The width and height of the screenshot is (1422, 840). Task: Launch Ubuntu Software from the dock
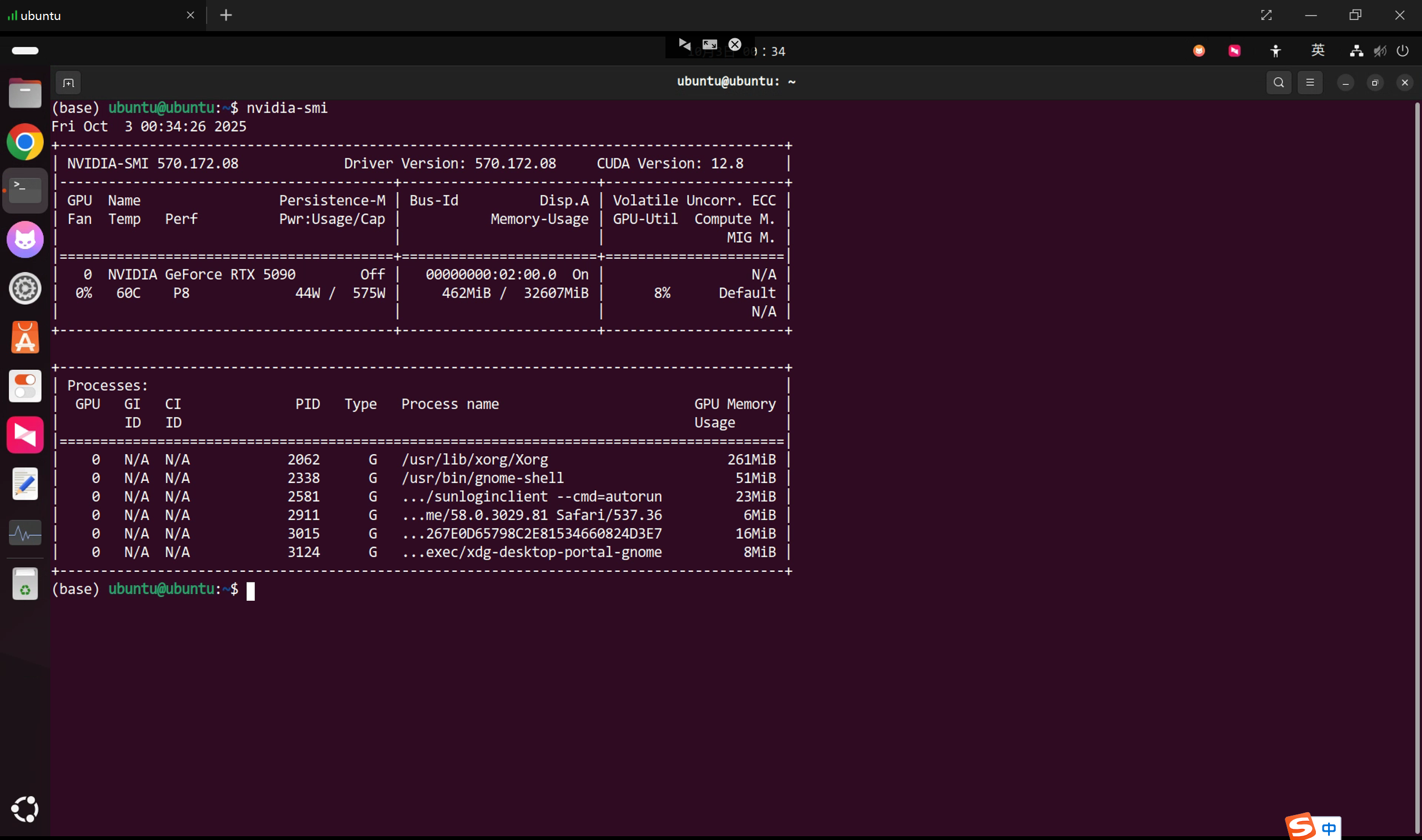click(25, 338)
